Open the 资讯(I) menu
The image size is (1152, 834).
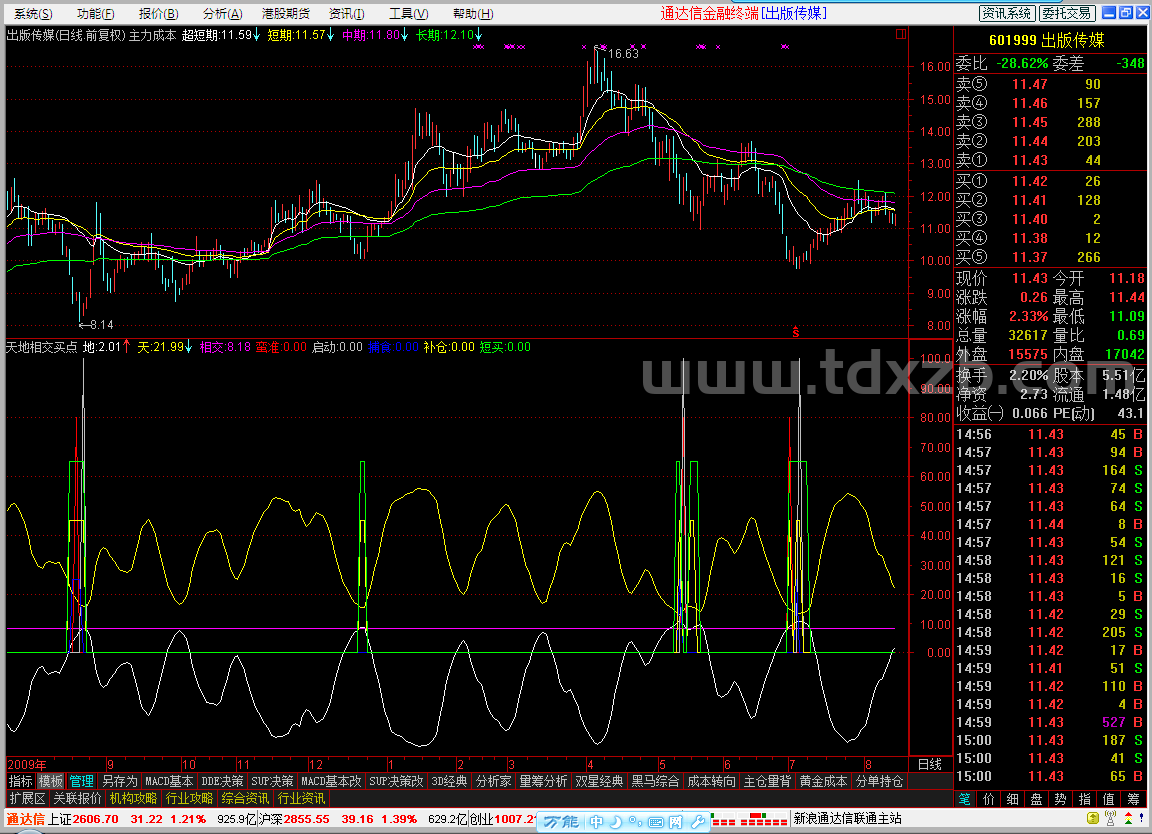(347, 13)
